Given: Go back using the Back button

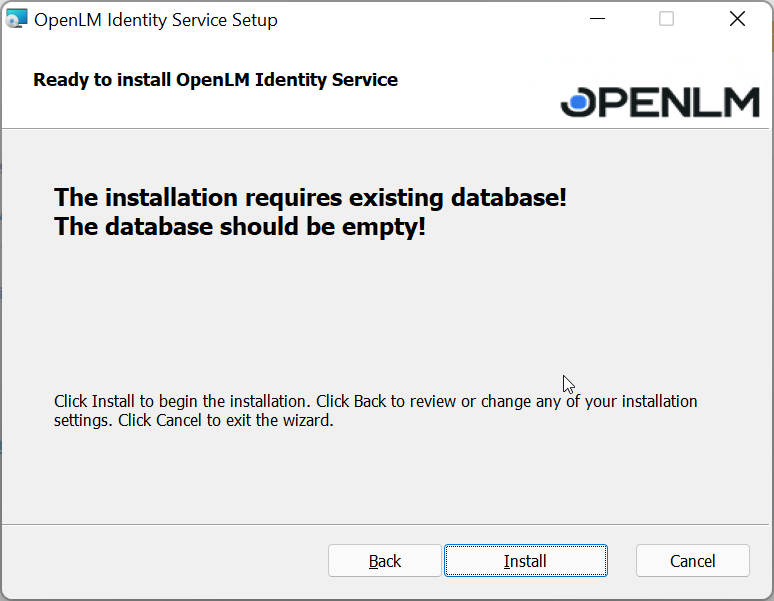Looking at the screenshot, I should [x=384, y=561].
